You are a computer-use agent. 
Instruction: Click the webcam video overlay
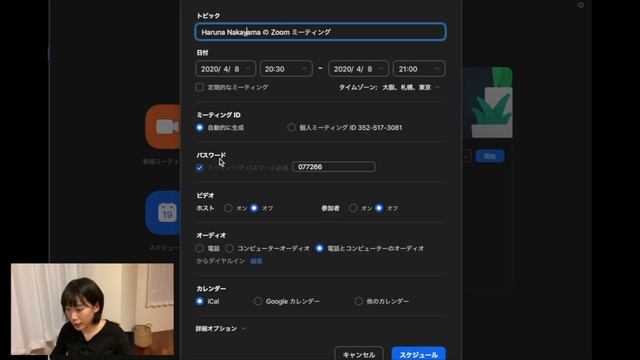coord(92,309)
